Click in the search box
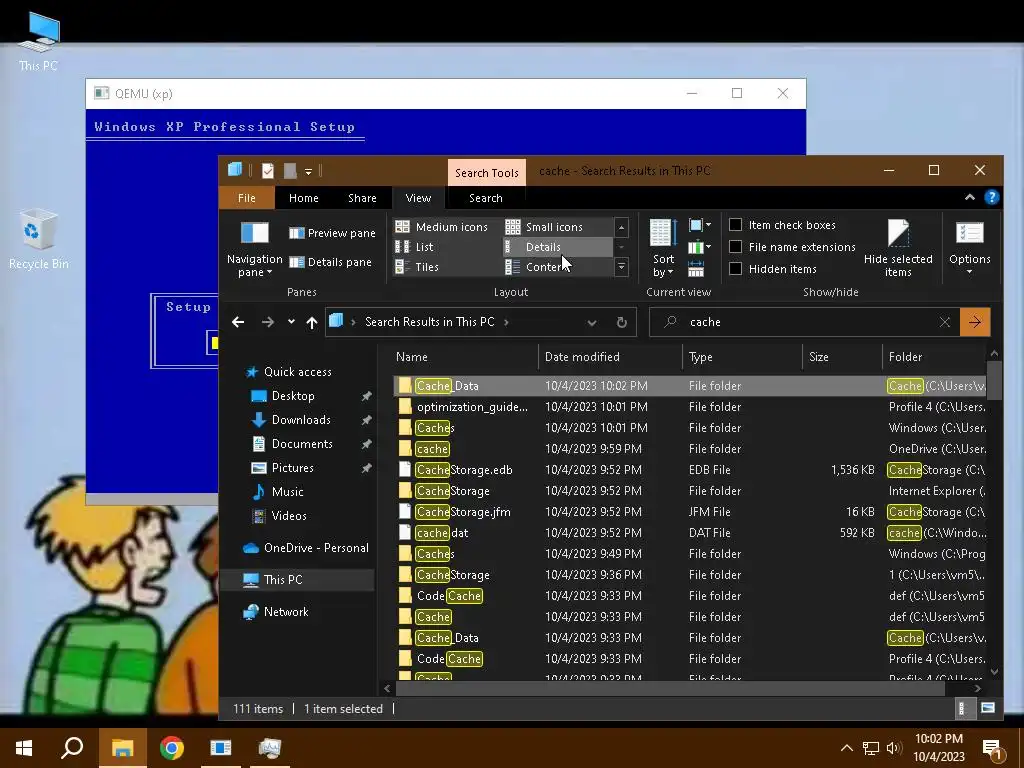 807,322
